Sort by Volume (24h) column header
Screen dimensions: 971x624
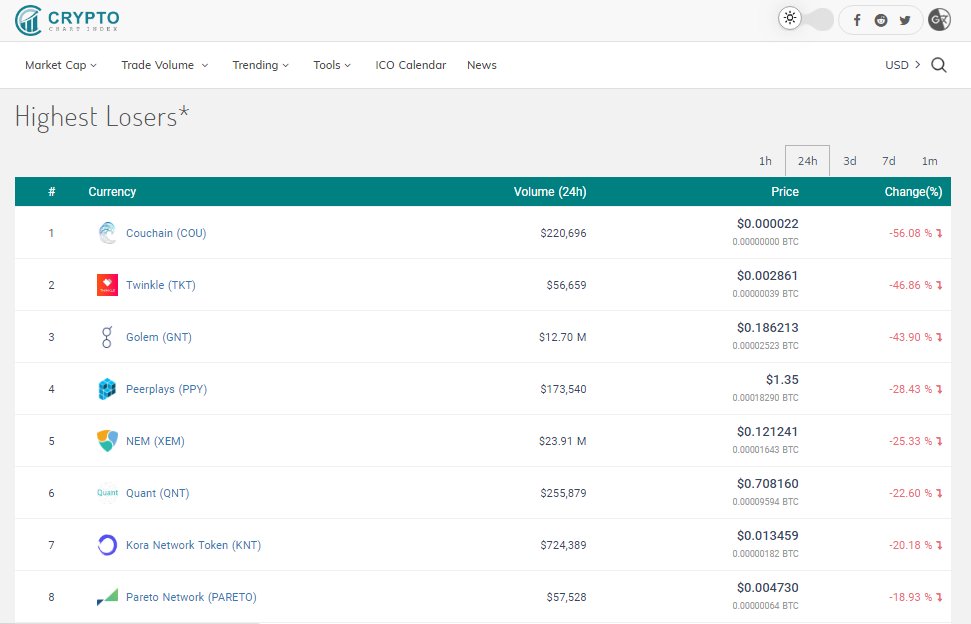550,192
